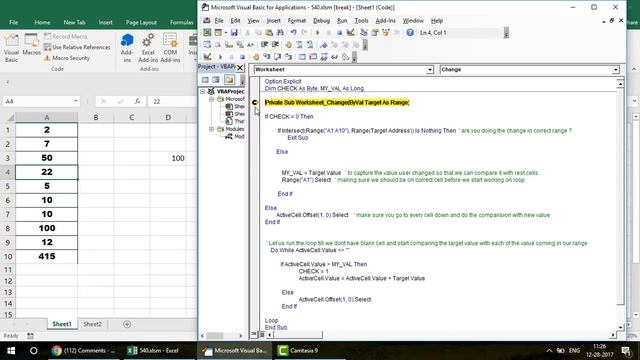The image size is (640, 360).
Task: Click Step Into on the Debug toolbar
Action: click(267, 57)
